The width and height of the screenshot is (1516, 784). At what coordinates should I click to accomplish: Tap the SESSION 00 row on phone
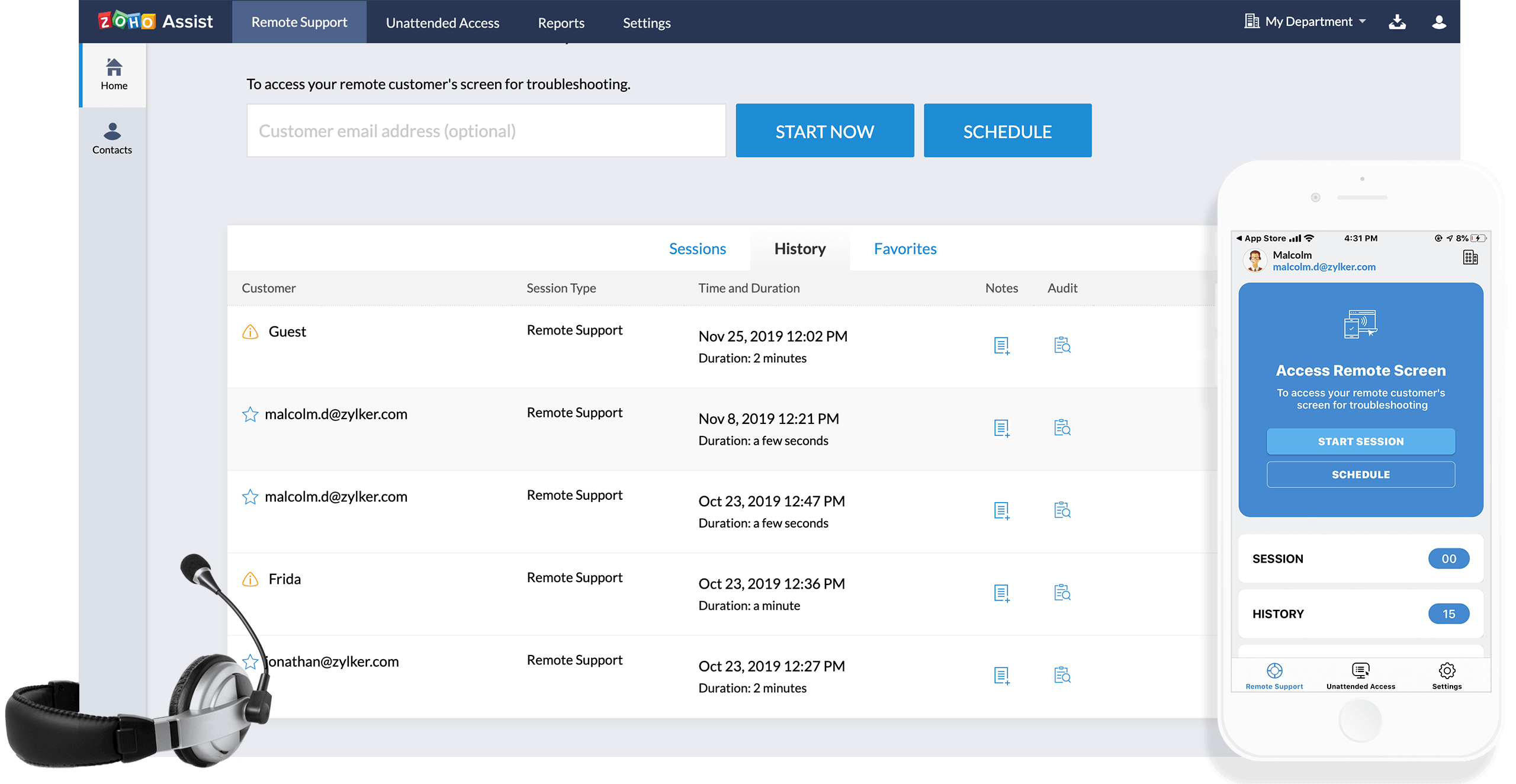[1360, 558]
